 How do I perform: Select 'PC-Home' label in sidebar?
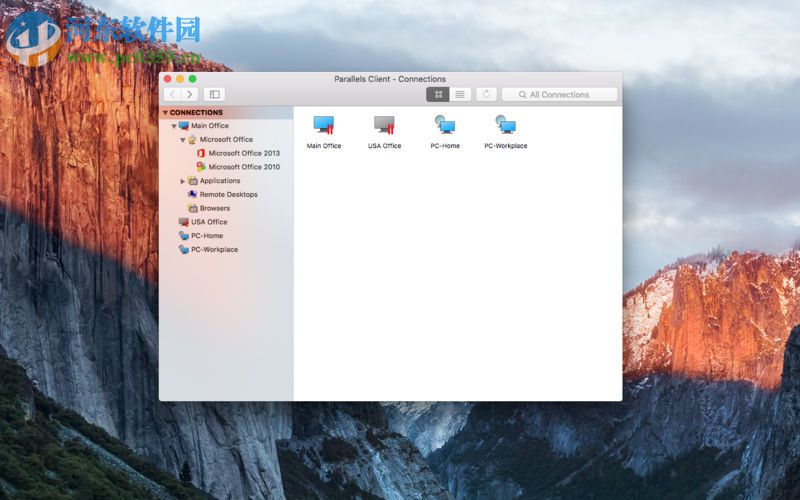tap(207, 236)
